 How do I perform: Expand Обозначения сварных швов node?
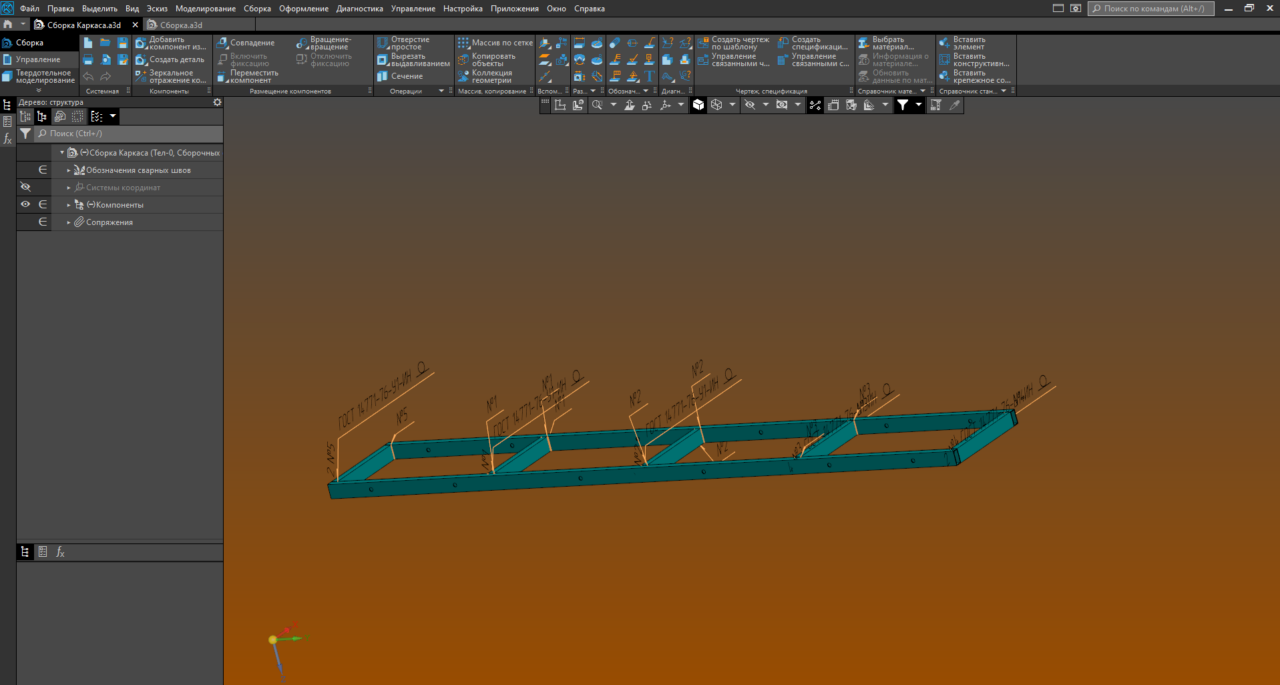tap(69, 170)
